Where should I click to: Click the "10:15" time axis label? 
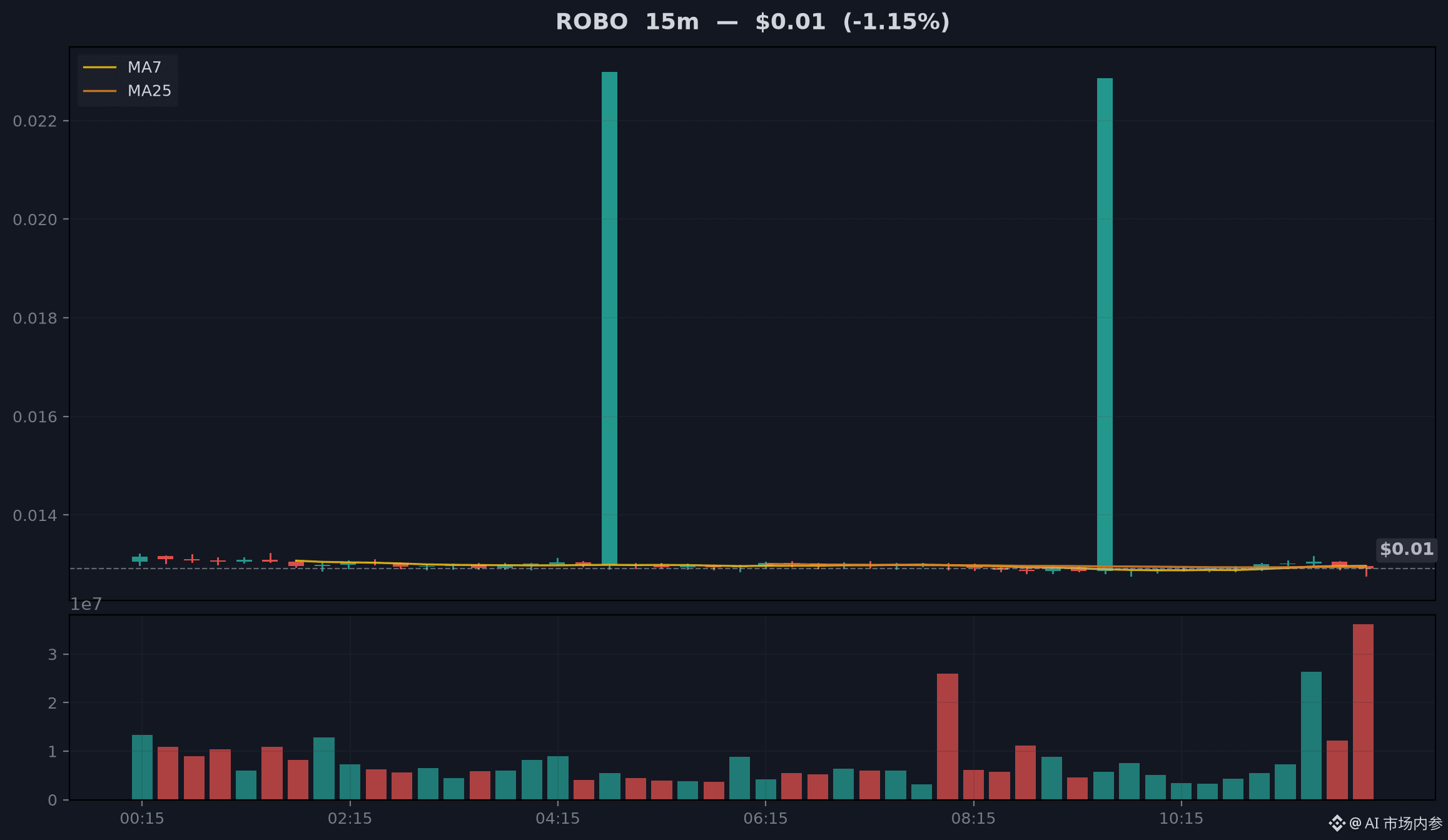[1182, 819]
